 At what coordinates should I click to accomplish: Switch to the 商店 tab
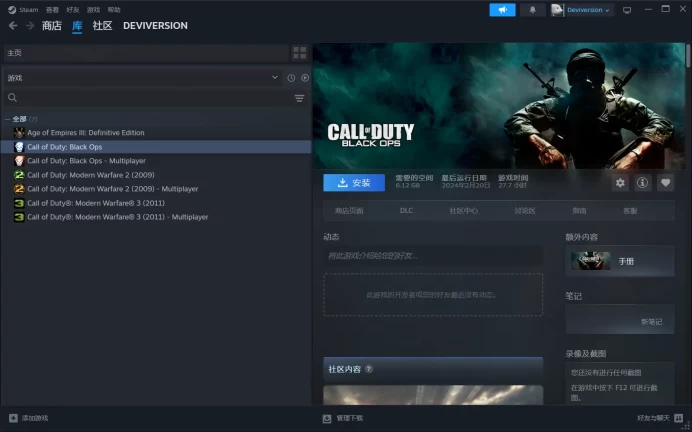click(x=52, y=26)
